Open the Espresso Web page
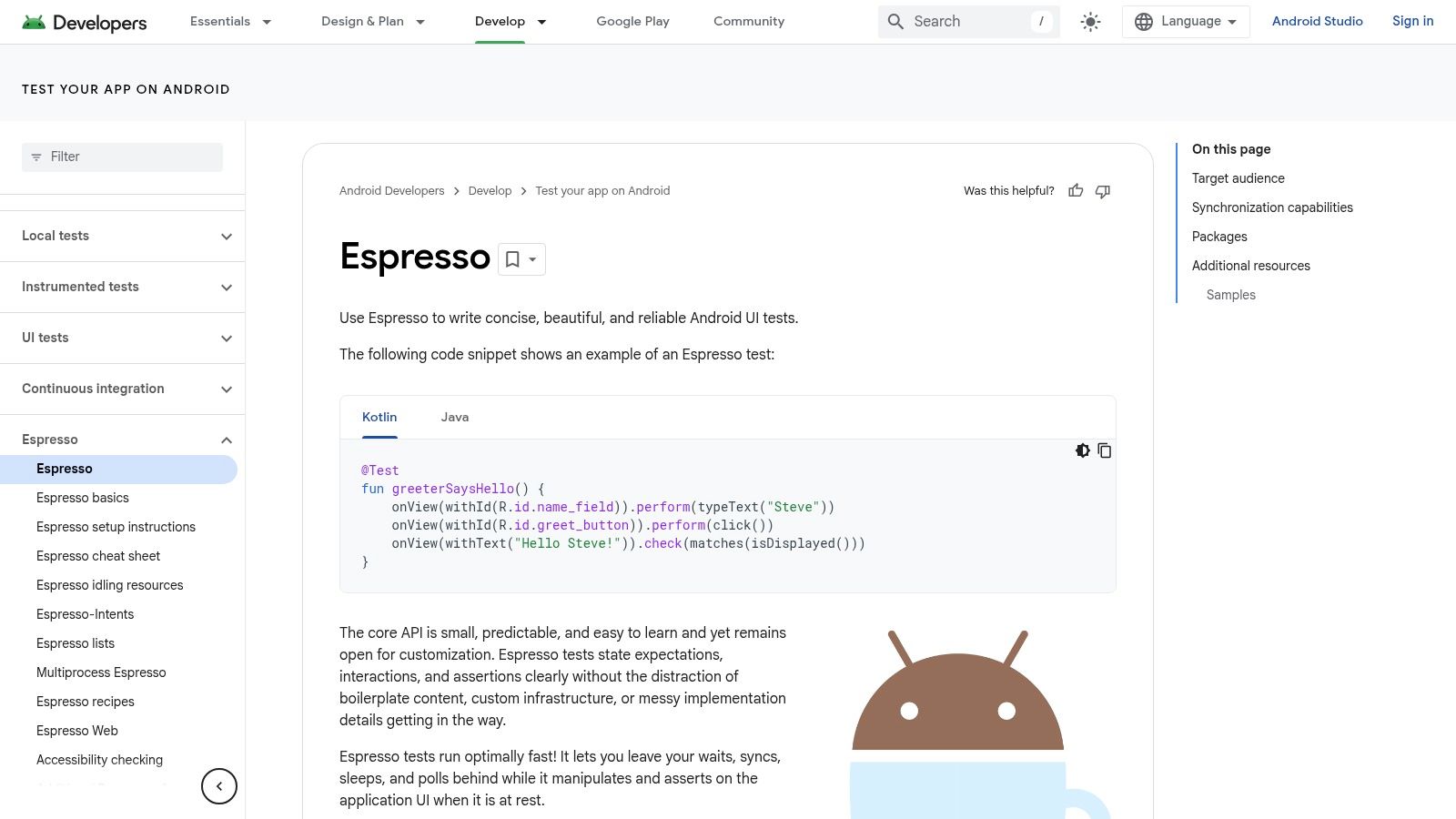The image size is (1456, 819). (77, 731)
